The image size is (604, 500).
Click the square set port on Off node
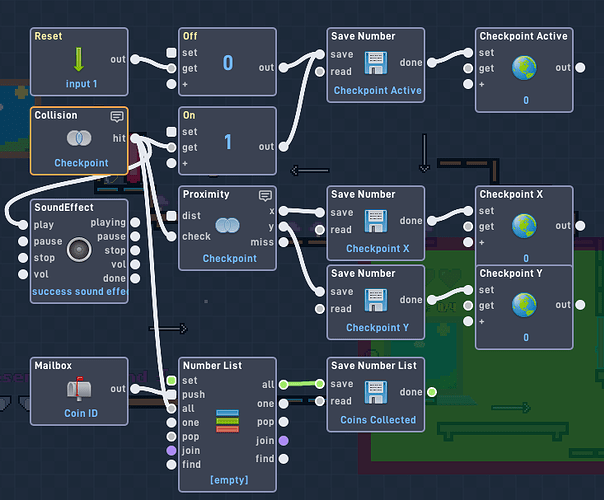[x=171, y=53]
